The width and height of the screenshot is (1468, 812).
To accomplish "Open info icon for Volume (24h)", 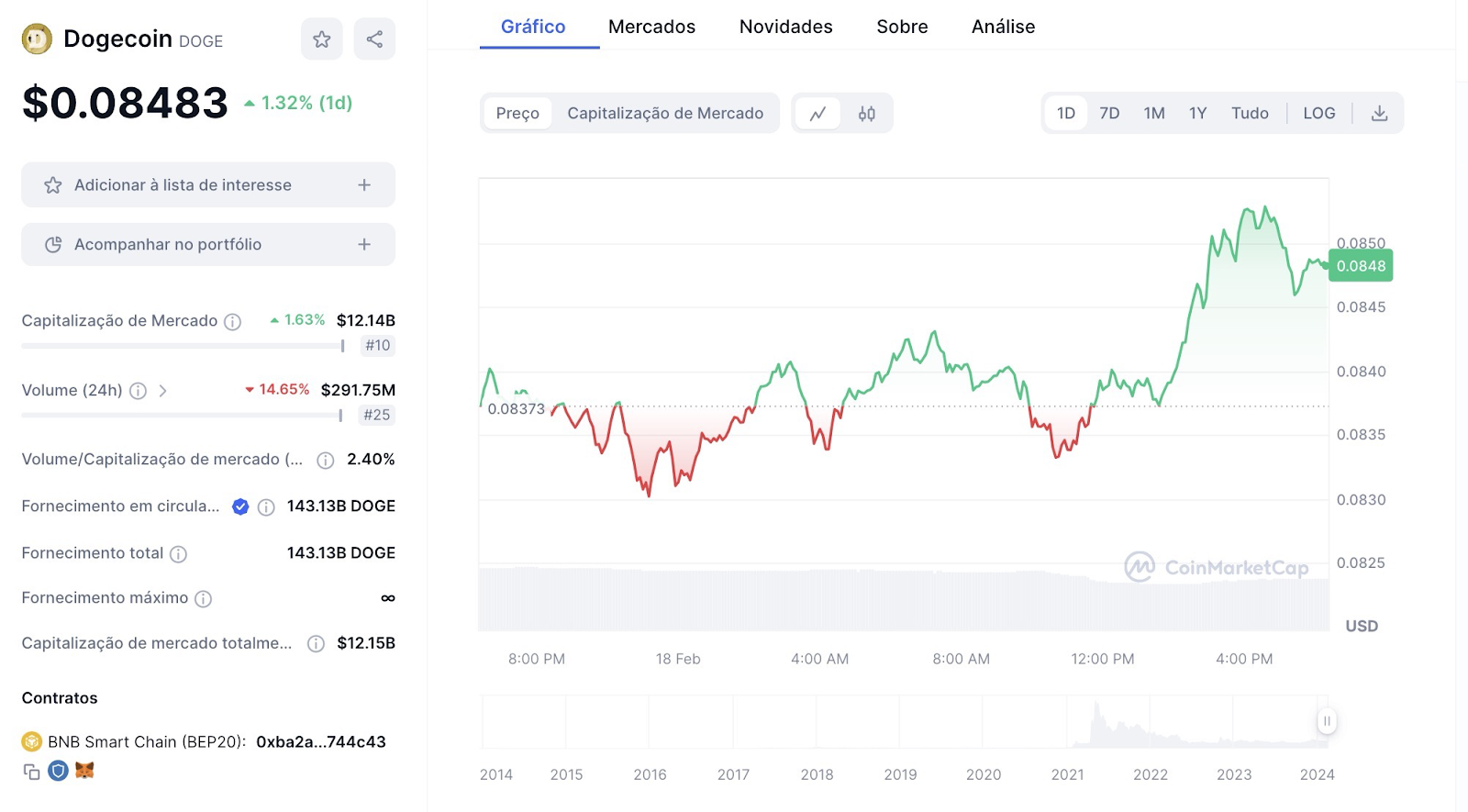I will [x=138, y=391].
